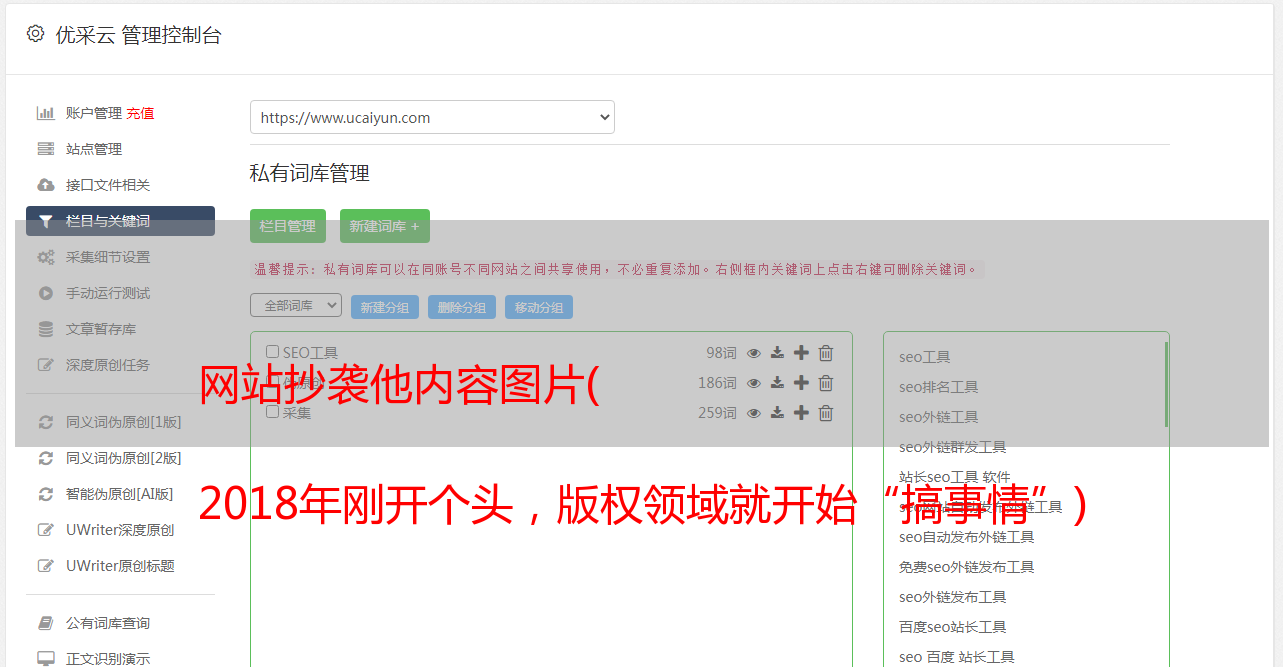Open 账户管理 via its bar chart icon
This screenshot has height=667, width=1283.
click(46, 113)
